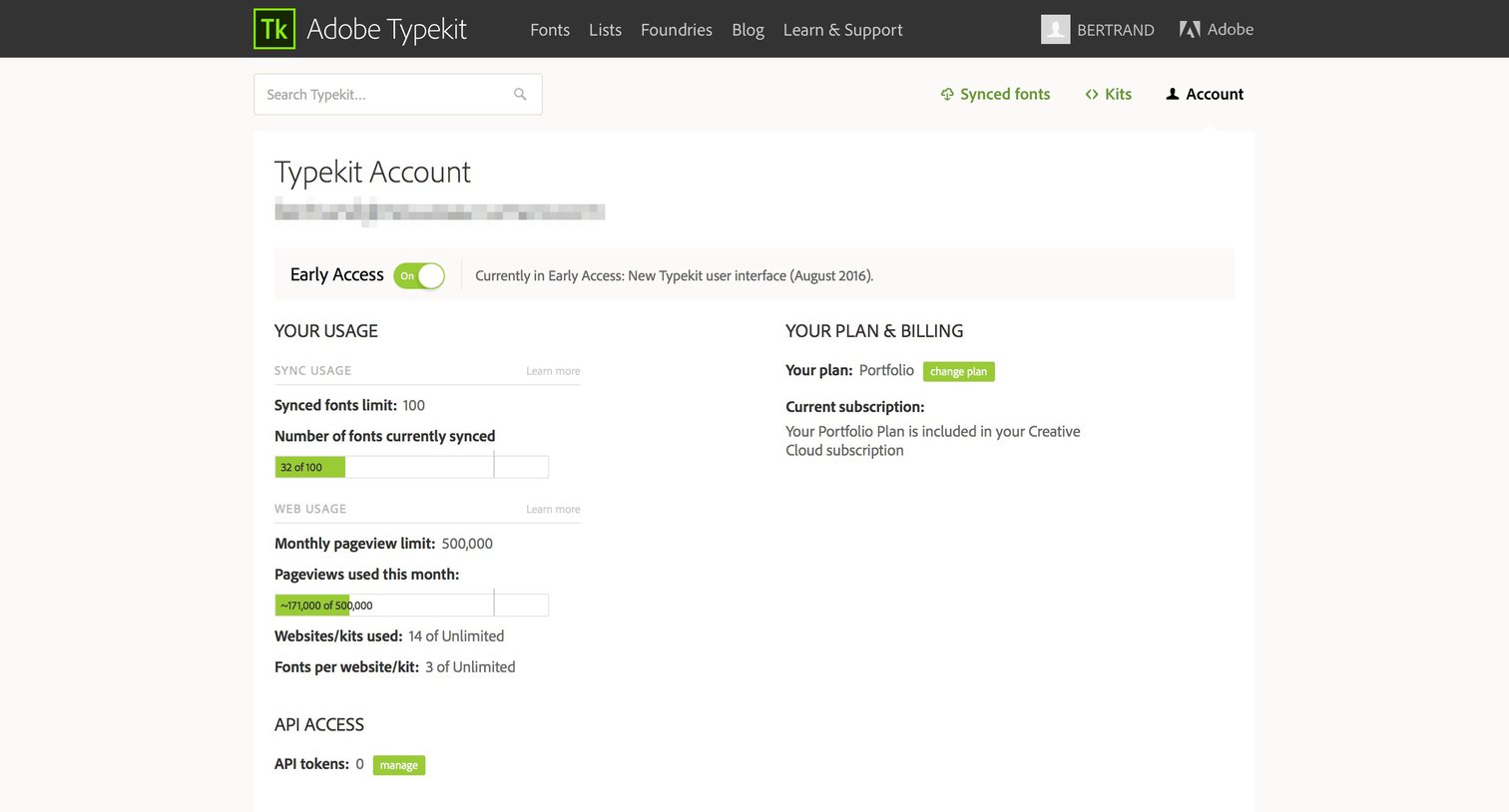Open the Foundries menu item
This screenshot has width=1509, height=812.
click(x=677, y=30)
